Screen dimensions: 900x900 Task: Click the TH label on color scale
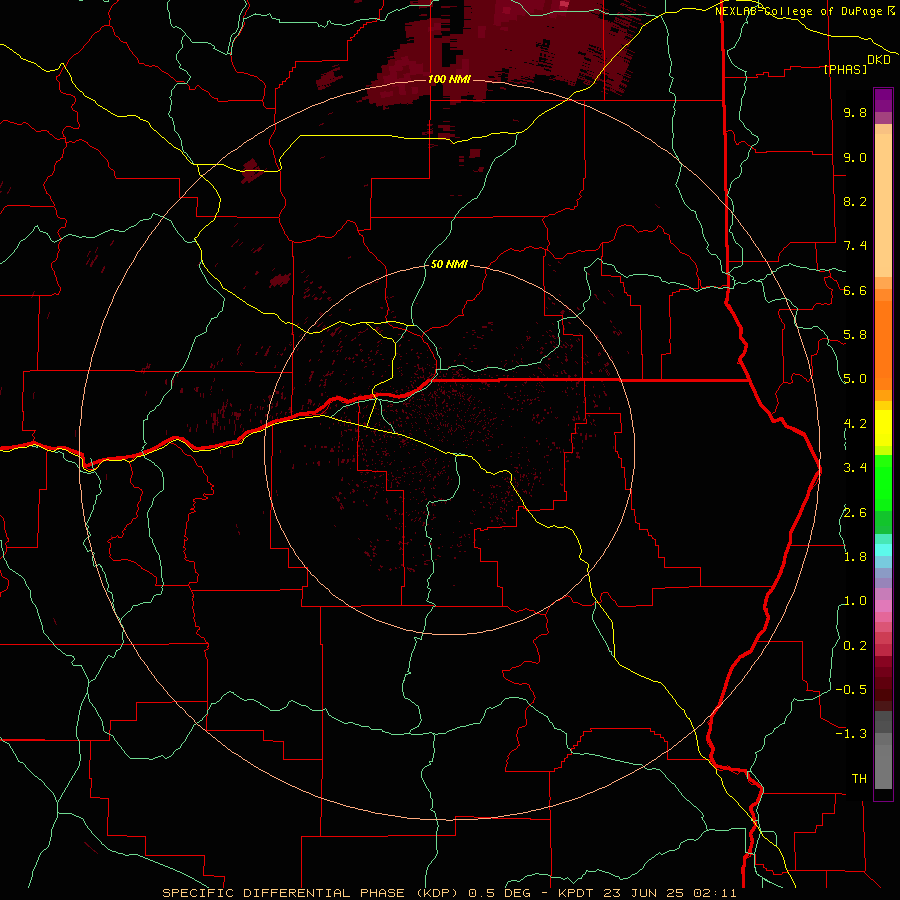[x=859, y=779]
